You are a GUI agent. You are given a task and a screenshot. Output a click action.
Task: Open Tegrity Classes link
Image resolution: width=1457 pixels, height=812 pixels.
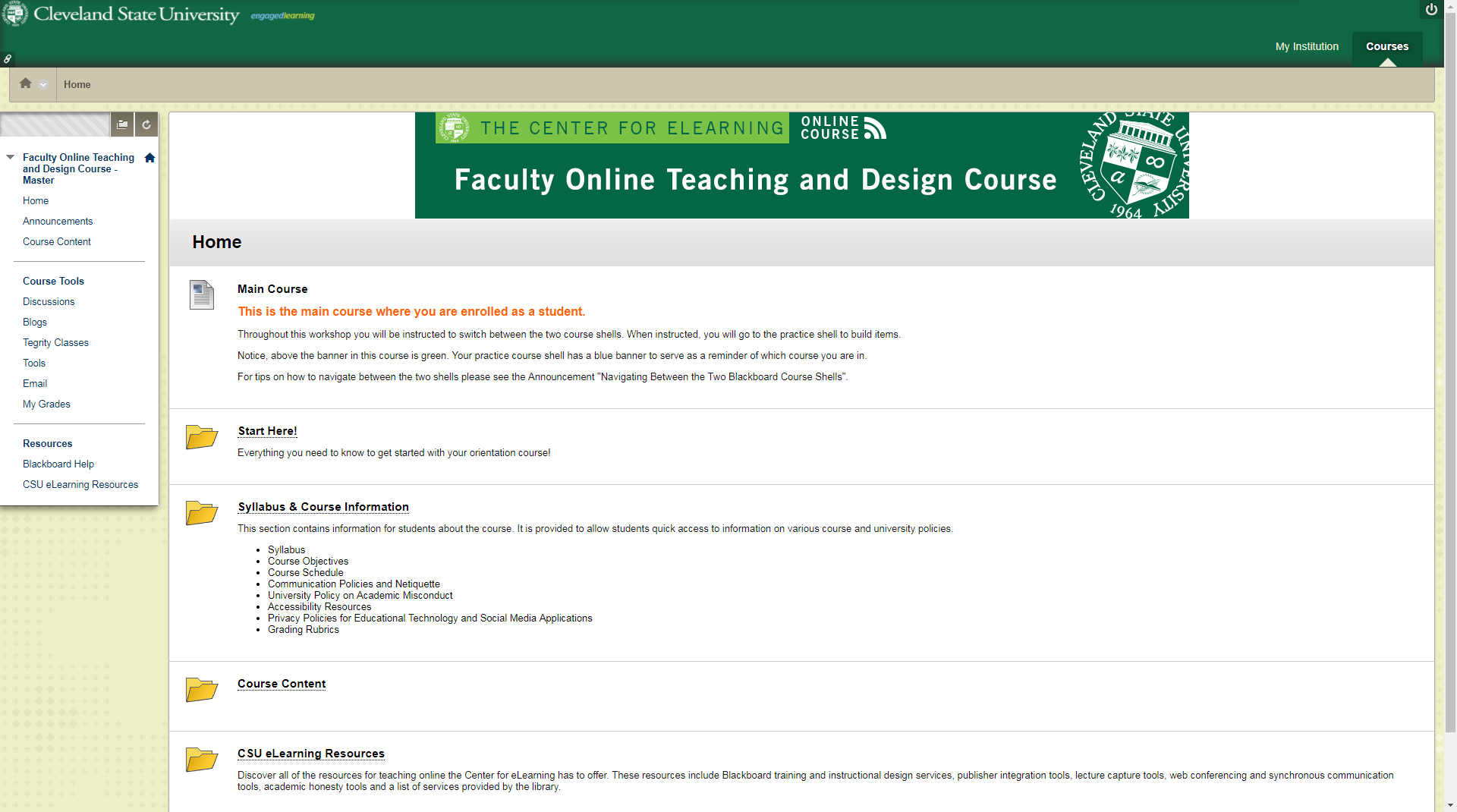pos(55,342)
